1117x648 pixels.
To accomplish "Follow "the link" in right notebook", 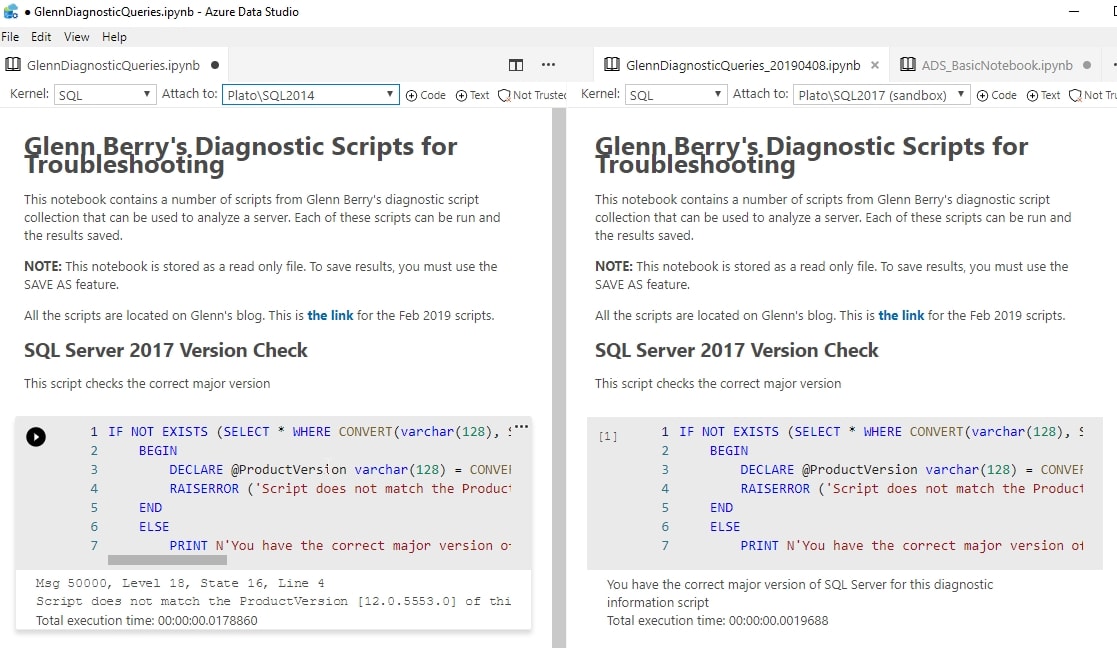I will (x=901, y=315).
